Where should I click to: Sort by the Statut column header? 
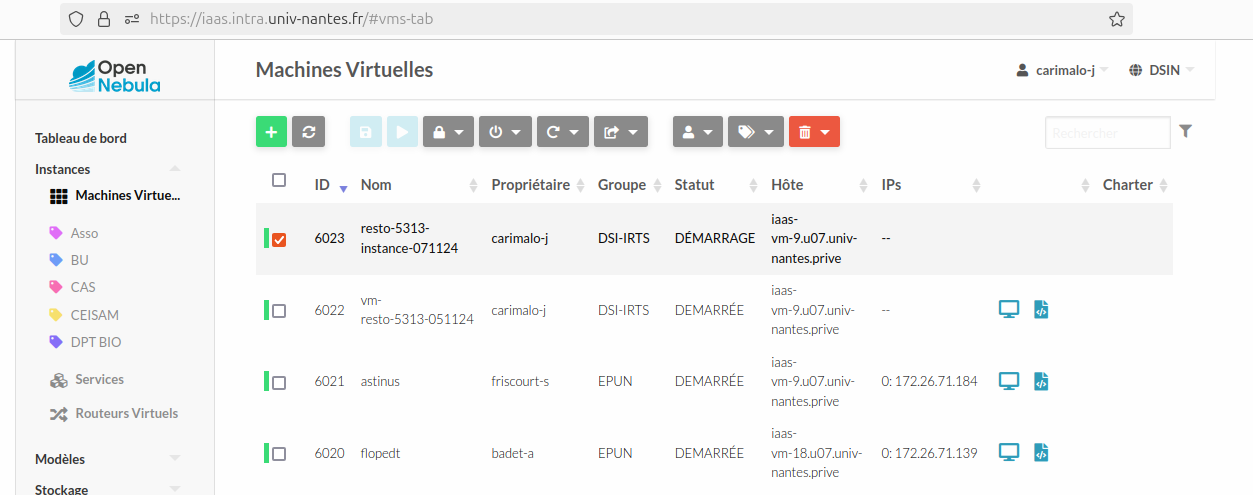tap(715, 185)
